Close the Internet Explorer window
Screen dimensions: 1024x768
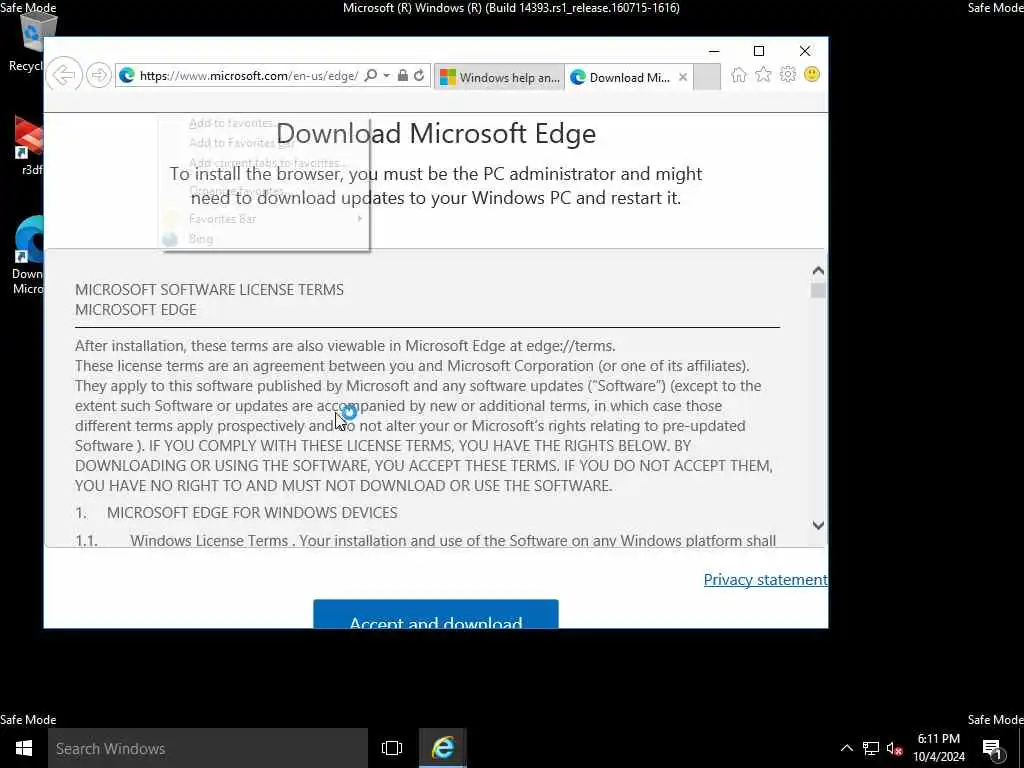tap(805, 51)
